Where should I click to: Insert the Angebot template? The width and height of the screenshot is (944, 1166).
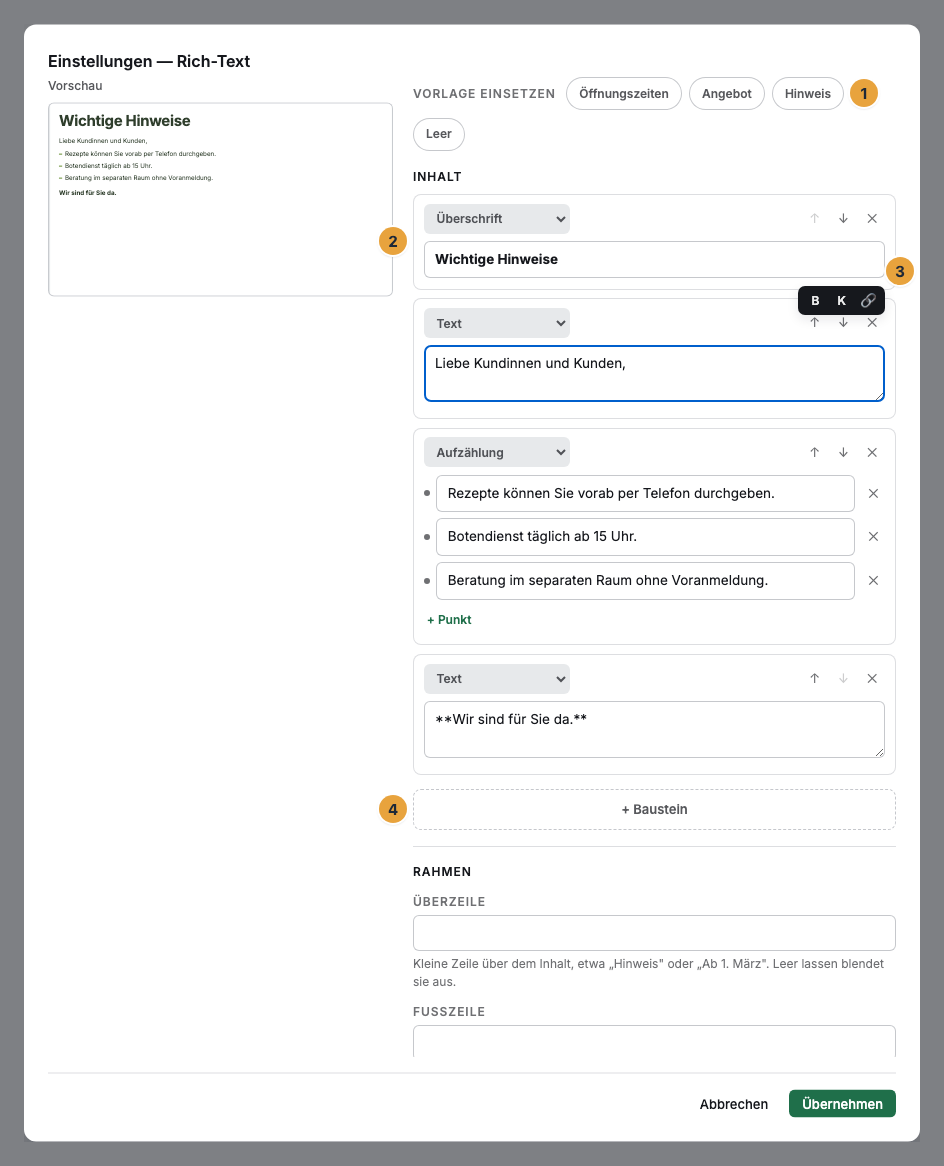pos(727,94)
